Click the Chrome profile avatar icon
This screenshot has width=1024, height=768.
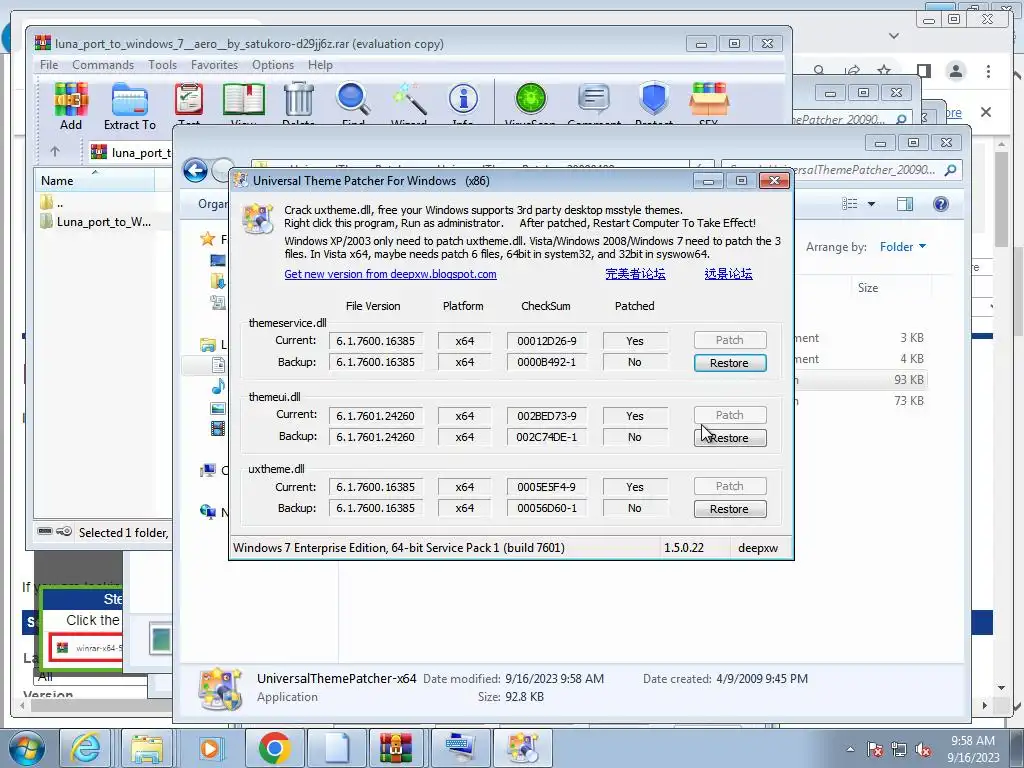point(955,71)
